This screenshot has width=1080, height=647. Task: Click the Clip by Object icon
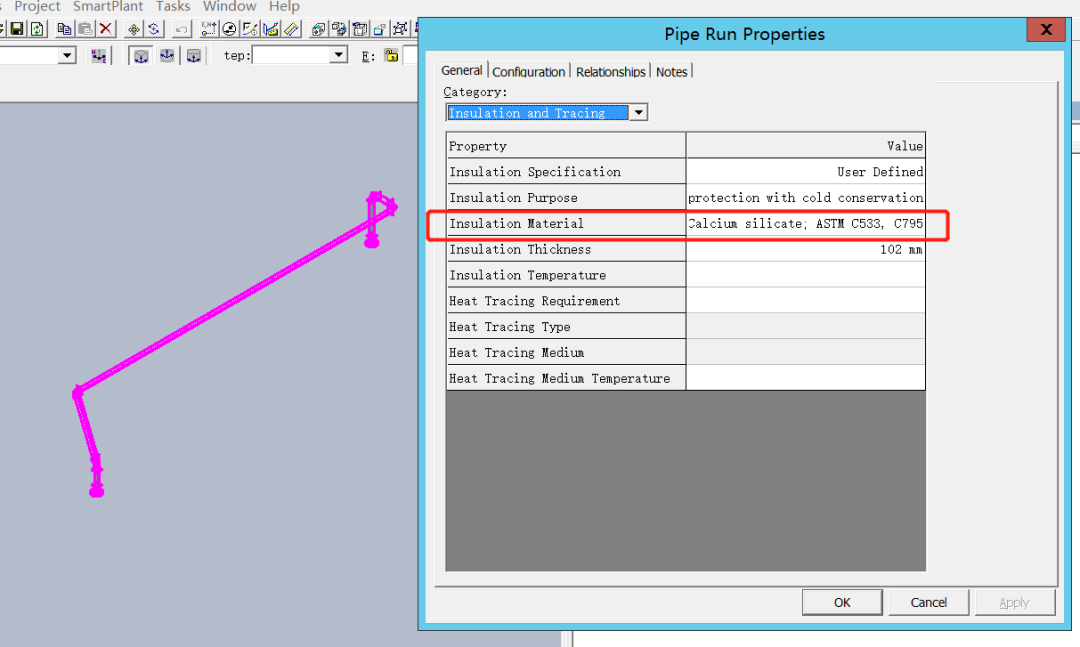point(380,29)
